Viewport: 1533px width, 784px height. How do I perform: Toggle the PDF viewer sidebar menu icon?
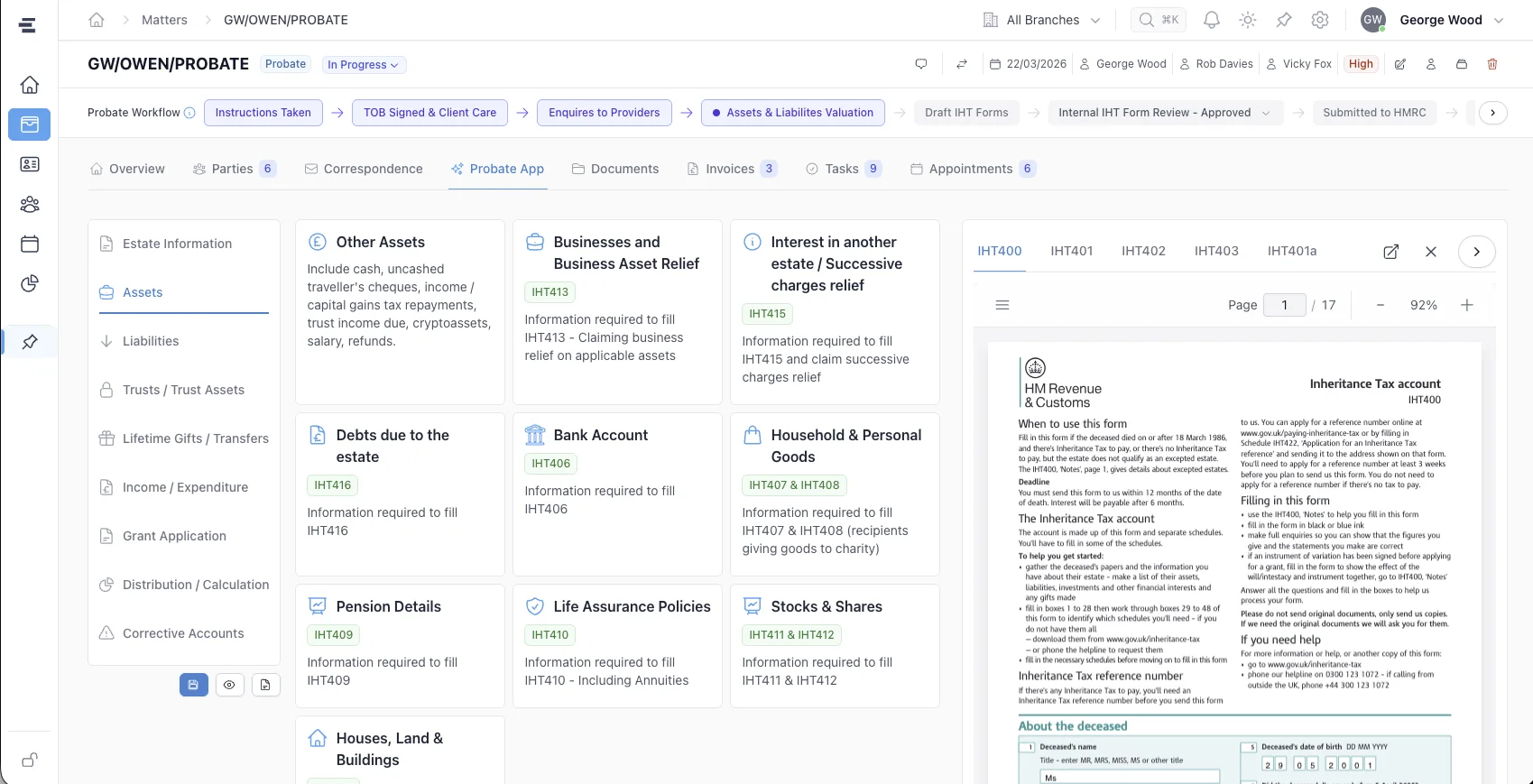pos(1002,305)
